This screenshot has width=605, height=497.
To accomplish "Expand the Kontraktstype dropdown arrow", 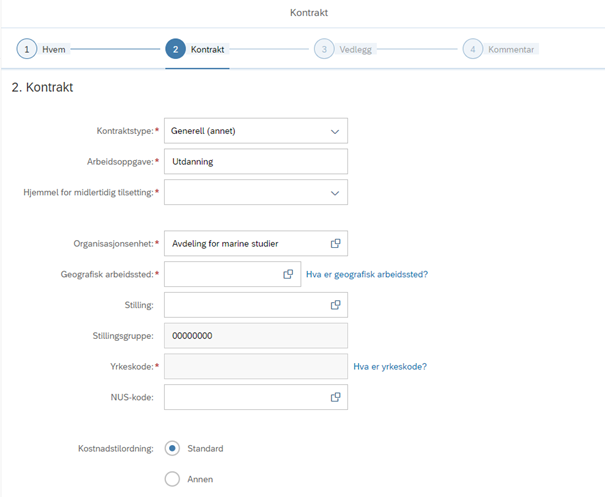I will click(x=335, y=131).
